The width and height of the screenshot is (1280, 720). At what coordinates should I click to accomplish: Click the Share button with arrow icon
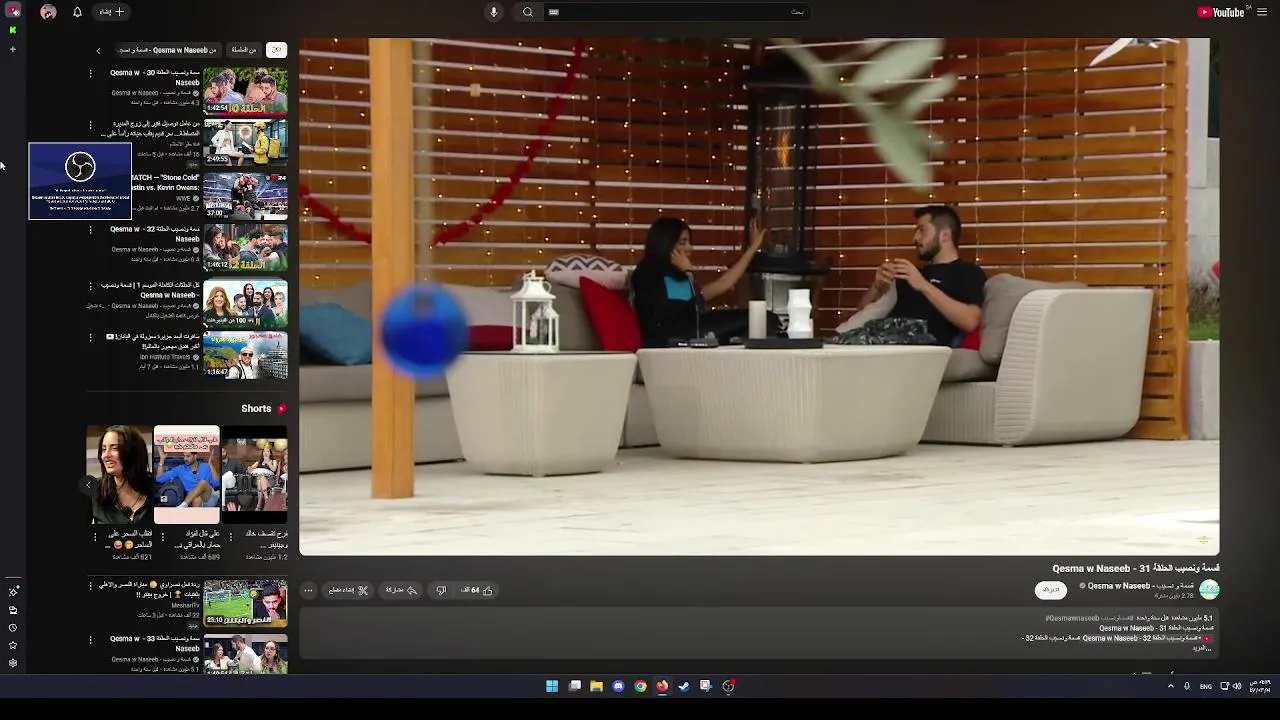point(401,590)
